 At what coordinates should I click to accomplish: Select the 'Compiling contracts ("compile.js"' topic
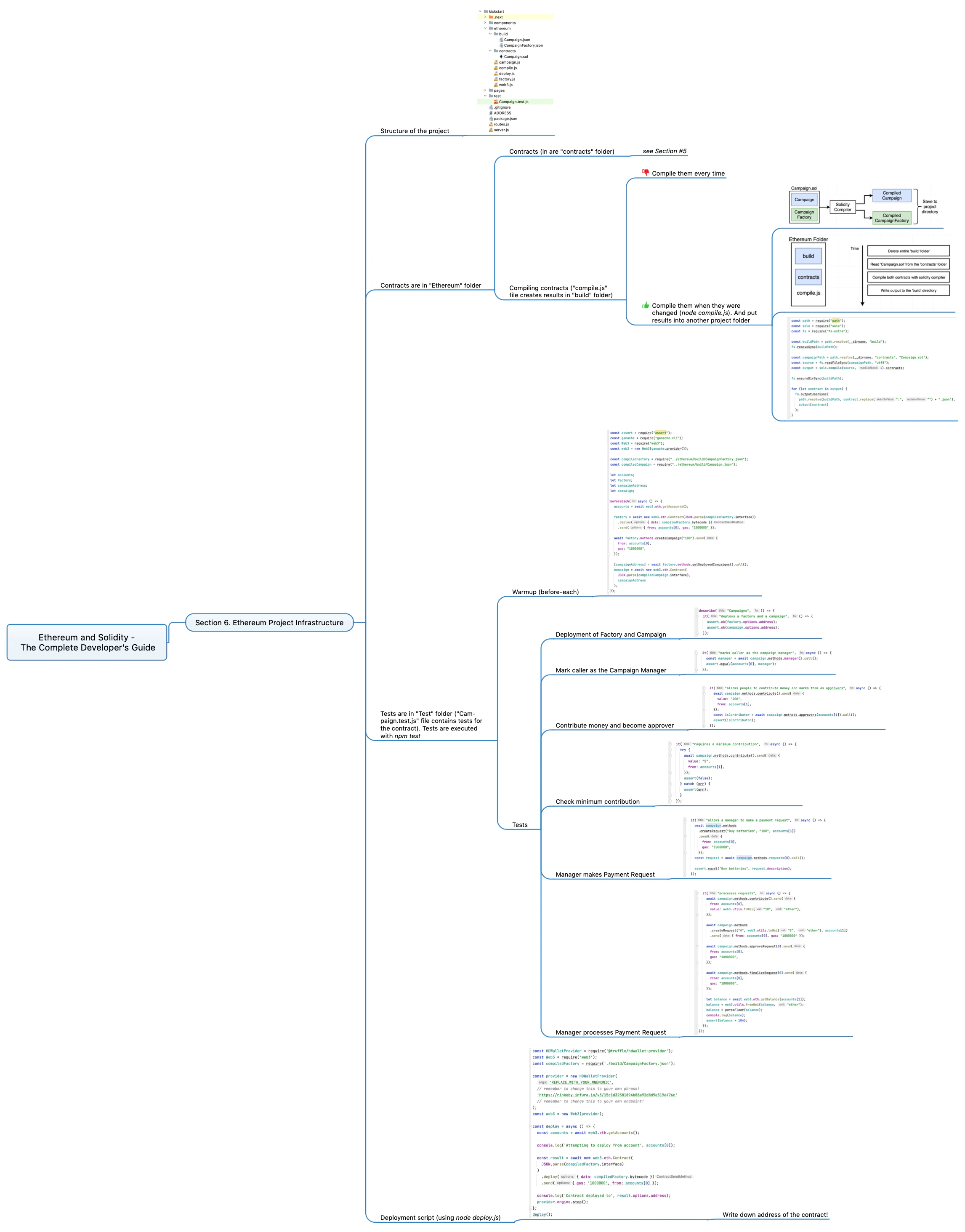tap(561, 291)
